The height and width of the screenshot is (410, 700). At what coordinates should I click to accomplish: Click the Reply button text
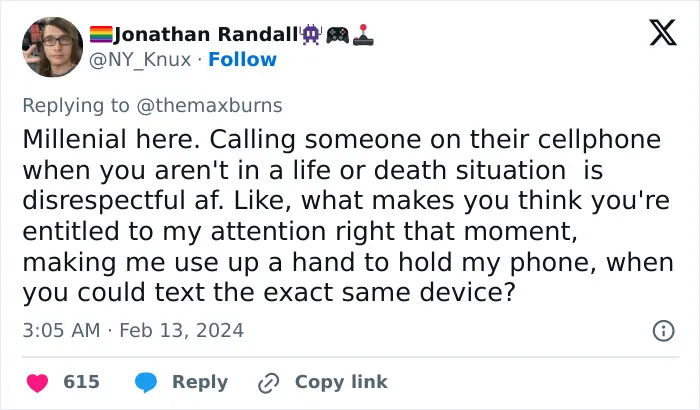coord(200,382)
